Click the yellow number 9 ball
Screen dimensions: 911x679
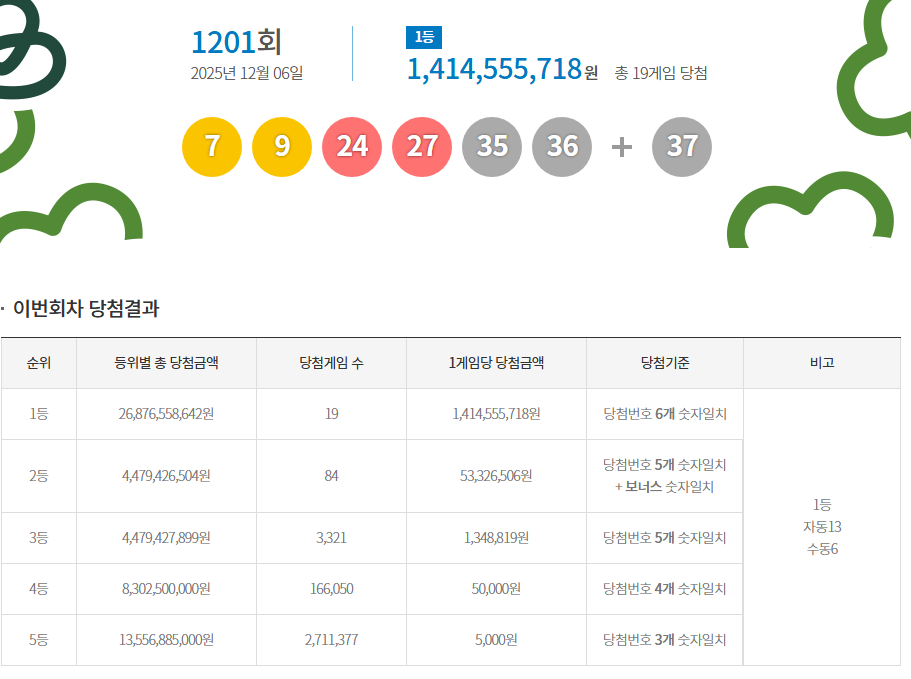click(x=282, y=146)
